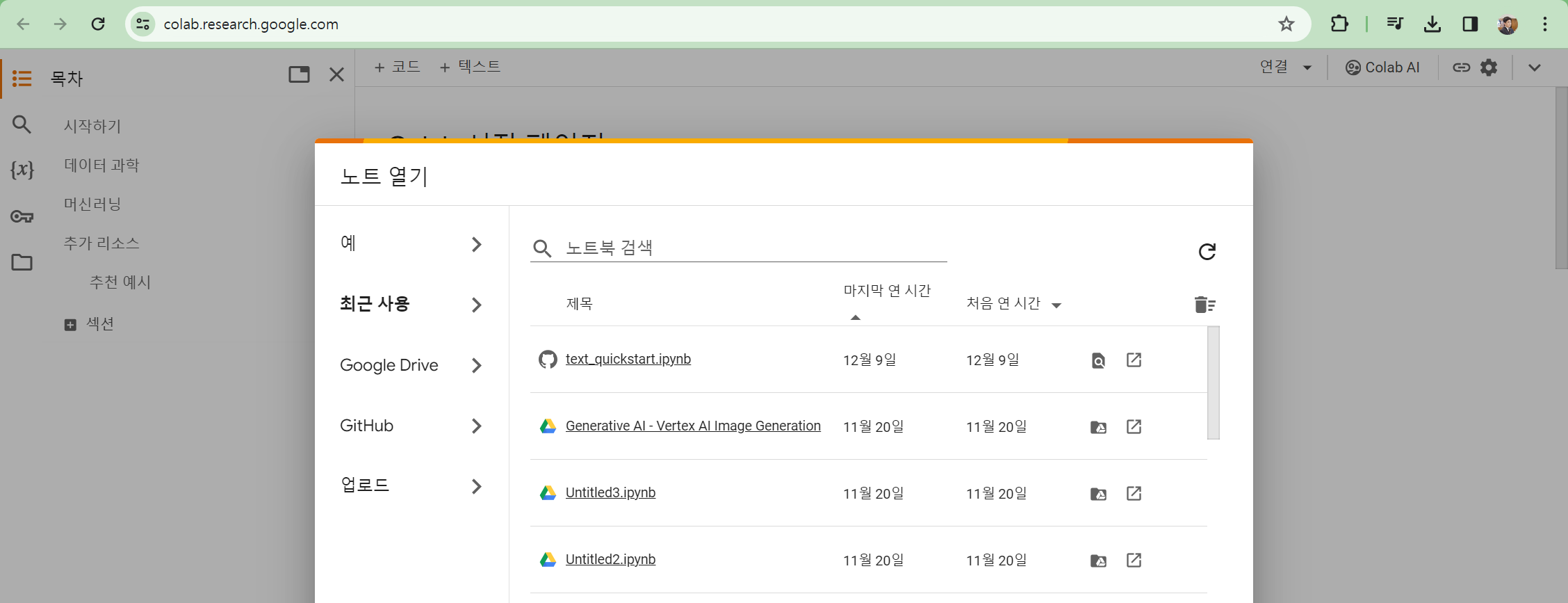This screenshot has width=1568, height=603.
Task: Open text_quickstart.ipynb notebook
Action: pos(628,359)
